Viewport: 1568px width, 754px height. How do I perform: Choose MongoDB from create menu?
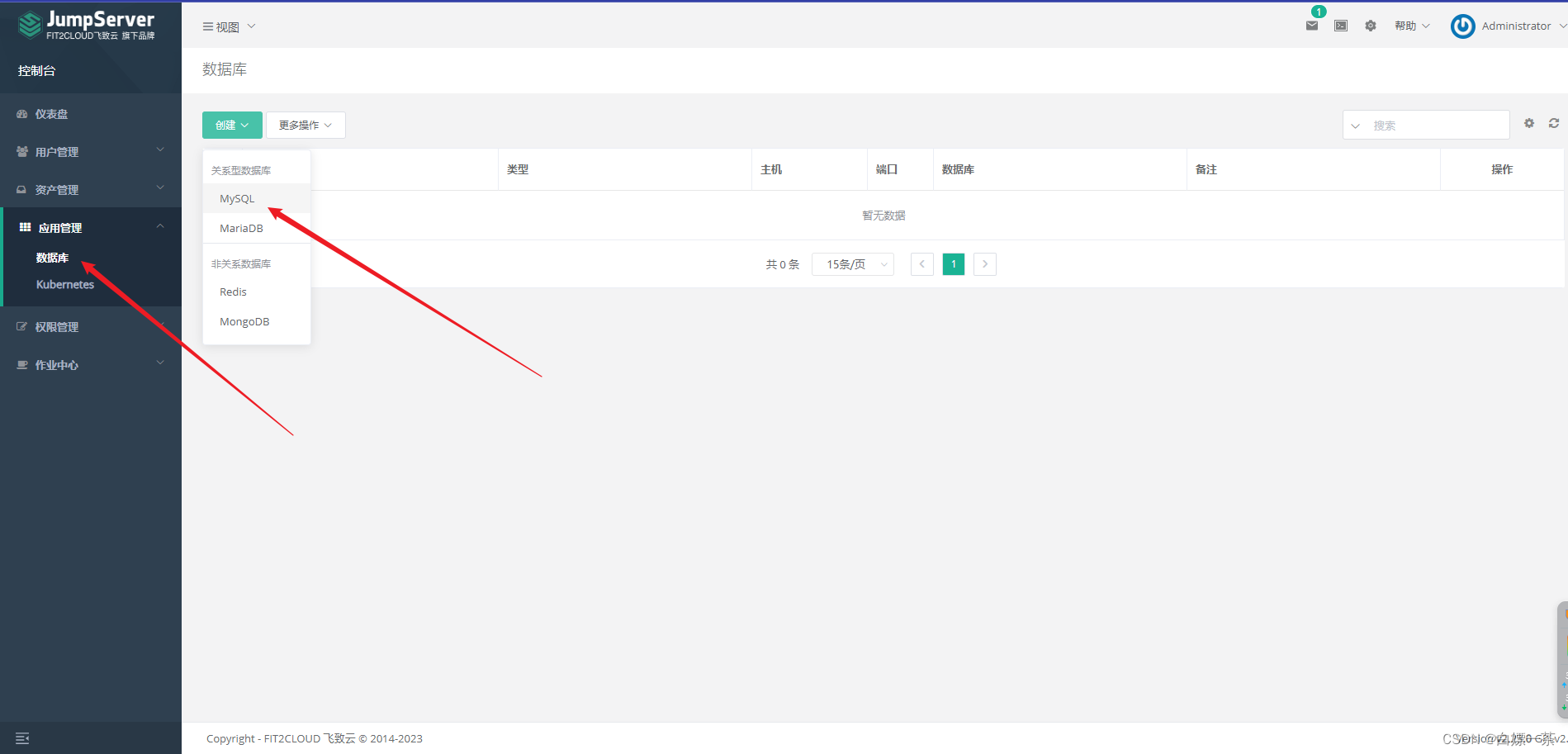pyautogui.click(x=257, y=321)
